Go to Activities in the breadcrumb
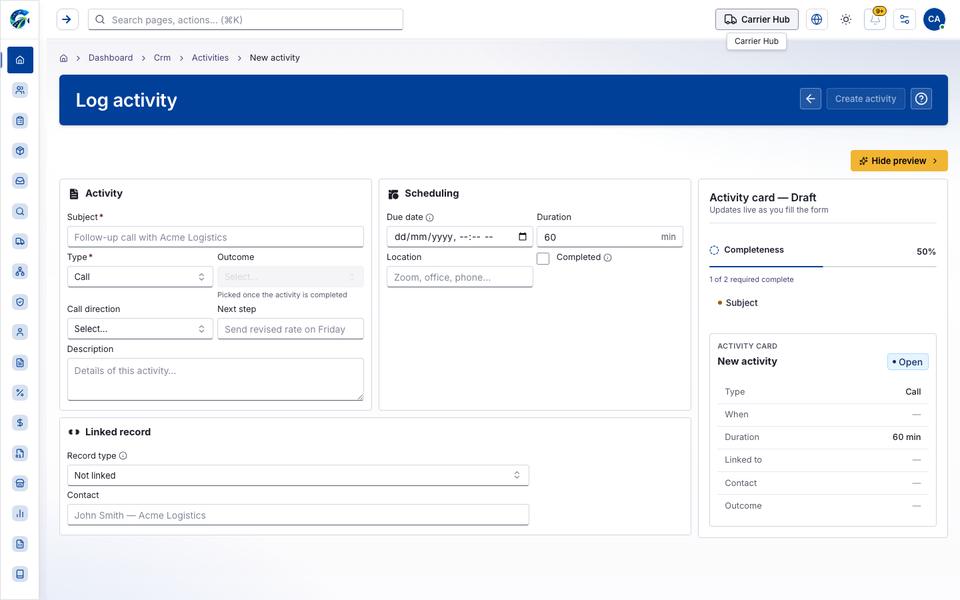960x600 pixels. click(210, 58)
